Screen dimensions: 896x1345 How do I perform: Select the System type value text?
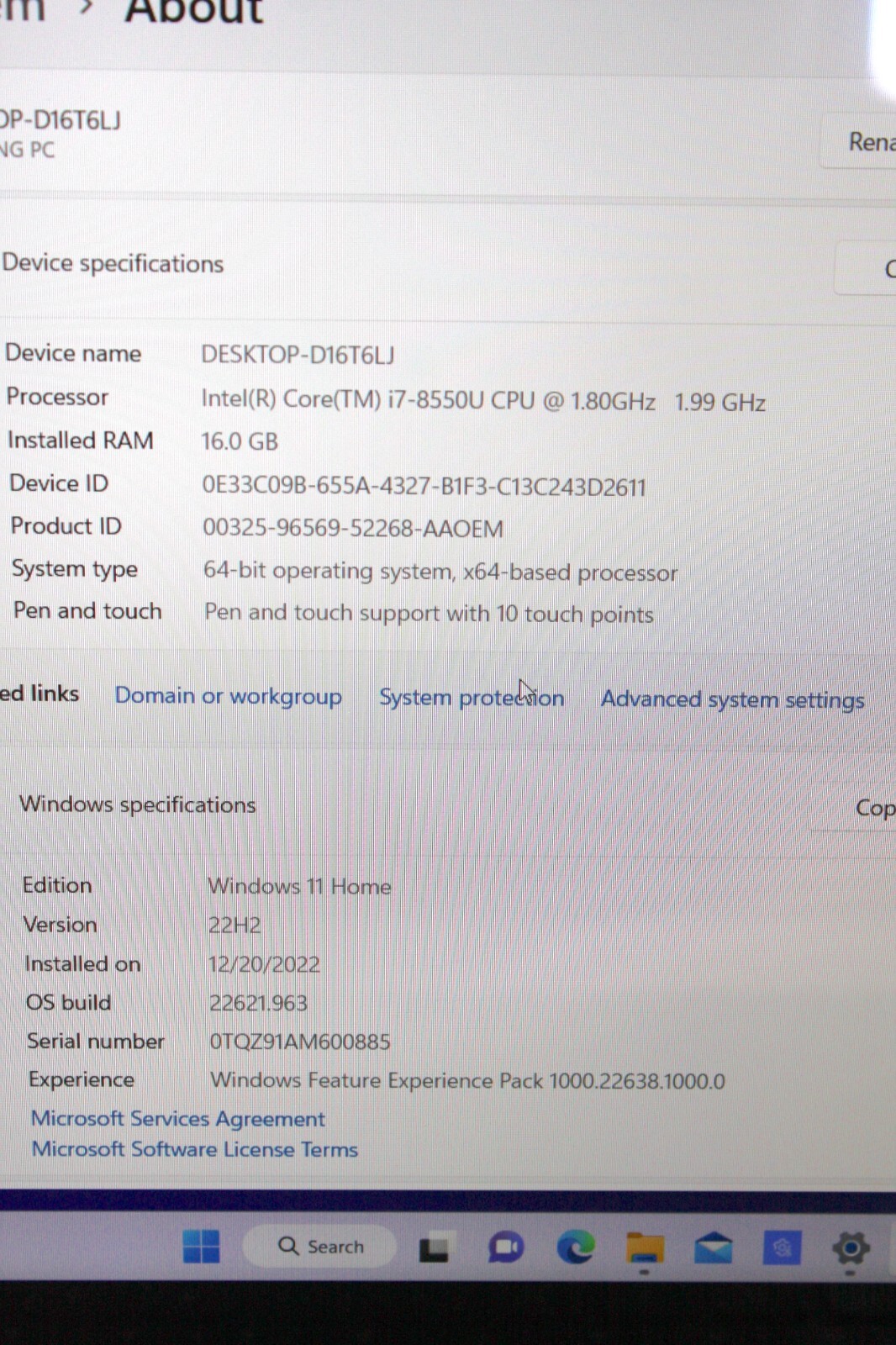[x=440, y=572]
